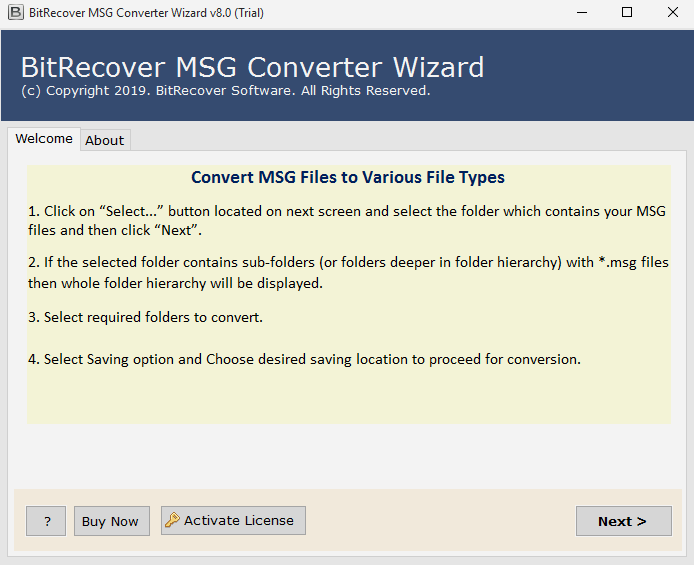694x565 pixels.
Task: Click the key icon on Activate License
Action: (x=172, y=520)
